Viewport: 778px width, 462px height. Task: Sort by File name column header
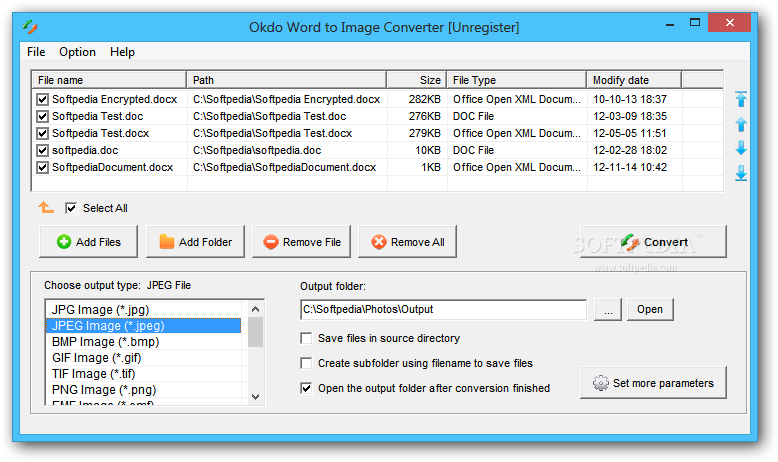109,80
